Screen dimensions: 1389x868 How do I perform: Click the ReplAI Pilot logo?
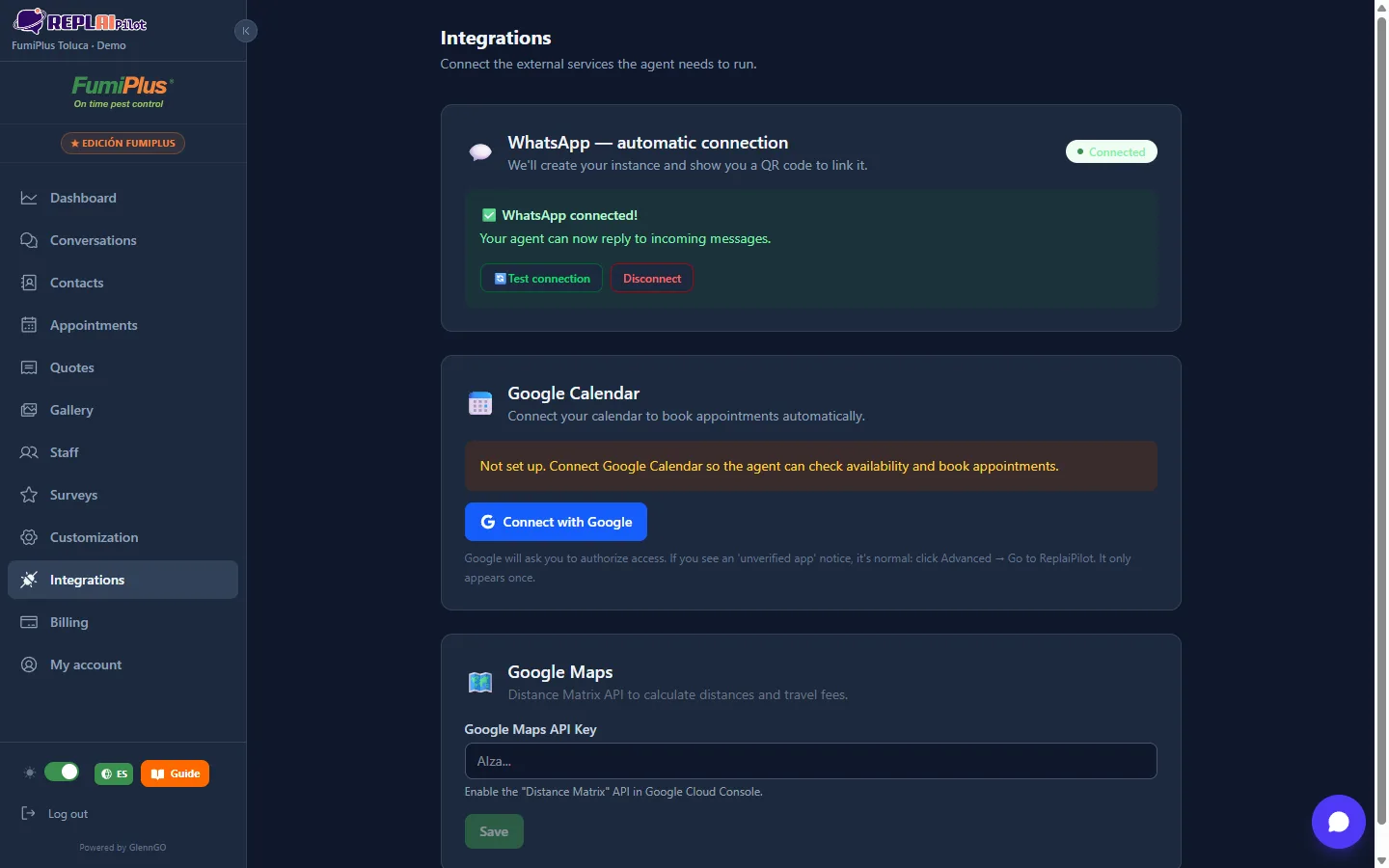point(79,21)
